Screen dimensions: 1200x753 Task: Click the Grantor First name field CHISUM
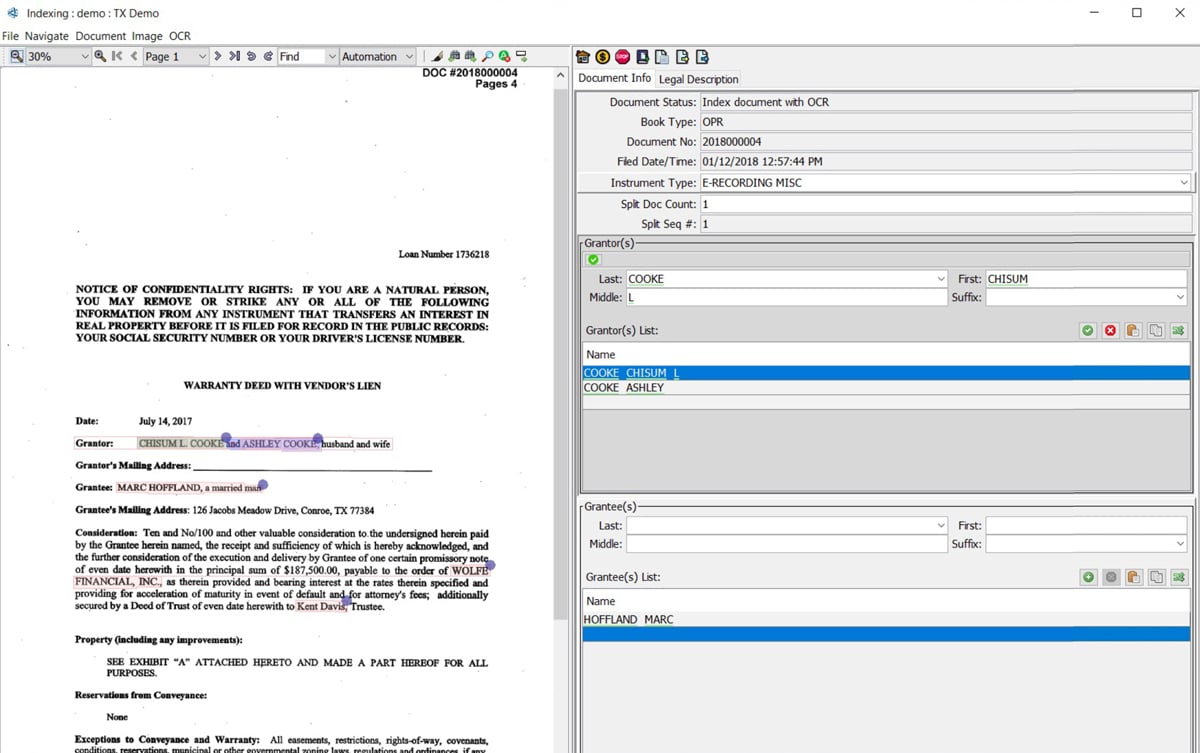(x=1087, y=279)
